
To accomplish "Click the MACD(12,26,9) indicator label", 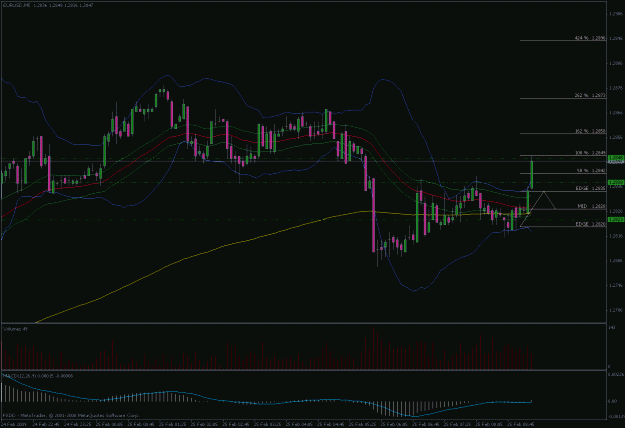I will click(38, 375).
